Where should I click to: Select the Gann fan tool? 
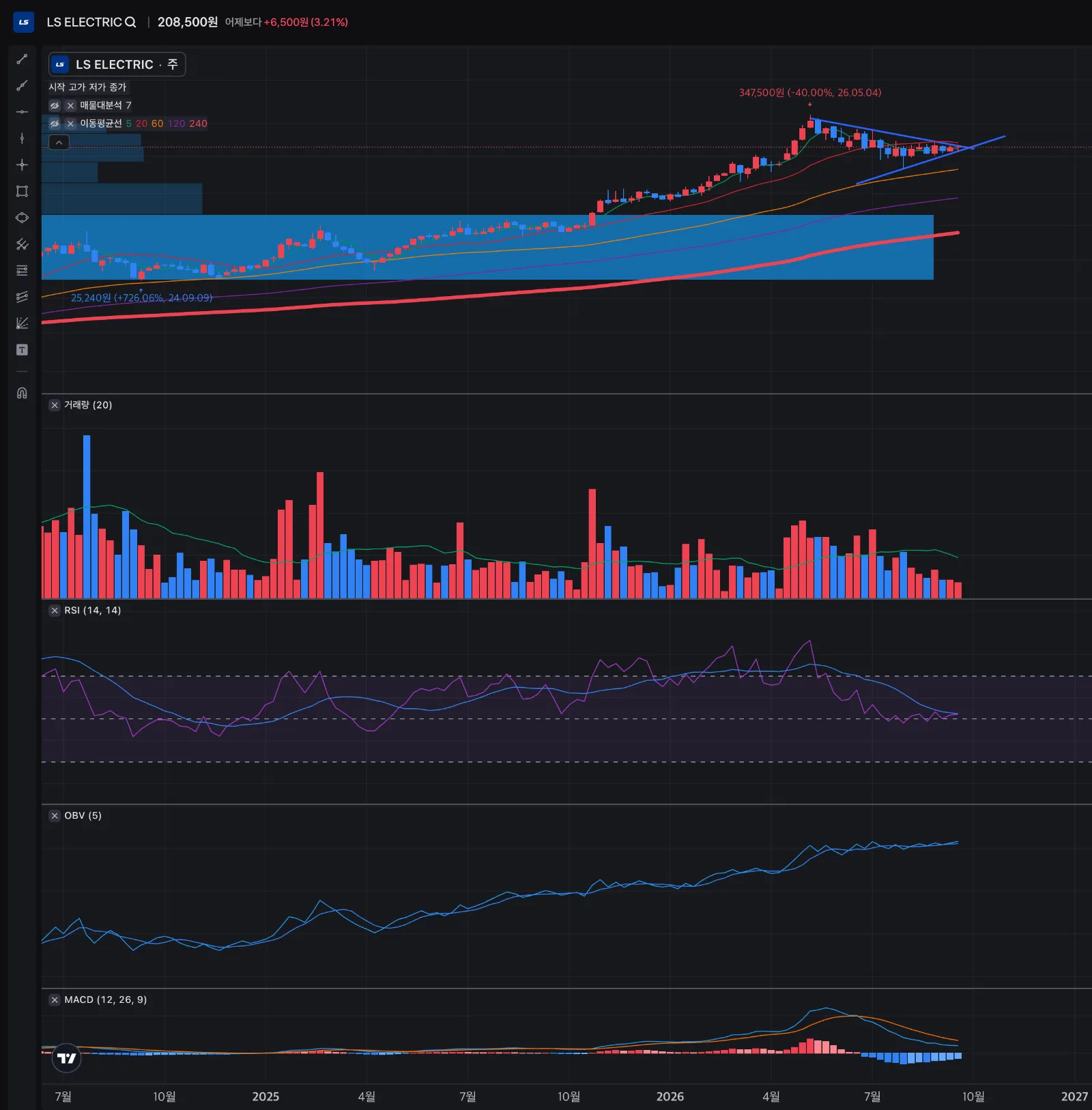pyautogui.click(x=22, y=323)
